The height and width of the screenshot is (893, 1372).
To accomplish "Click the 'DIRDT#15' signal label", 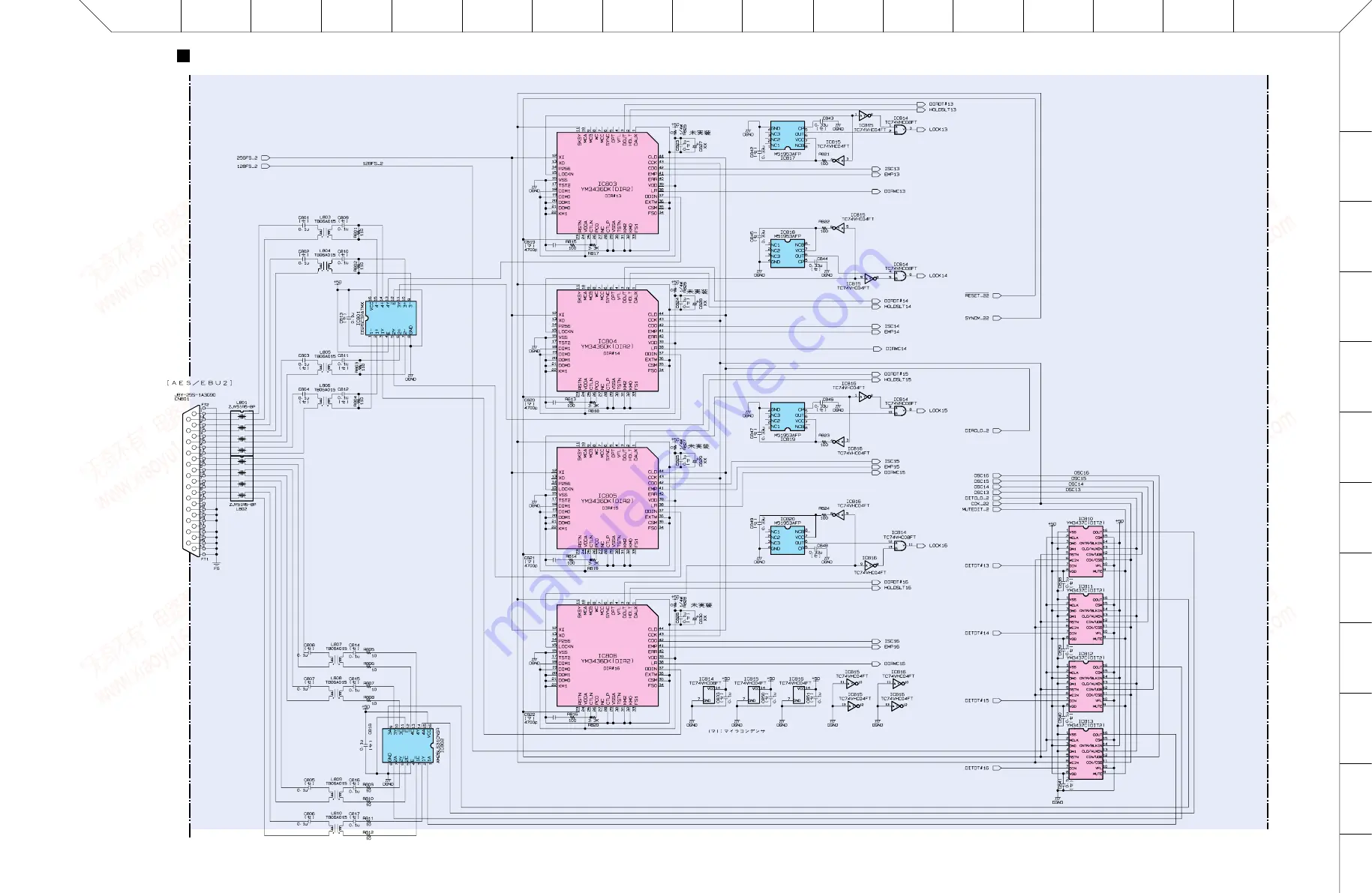I will click(896, 374).
